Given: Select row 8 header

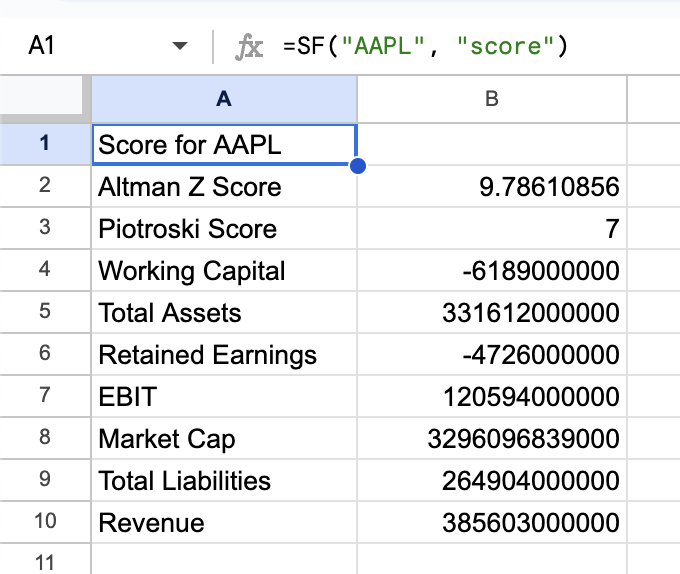Looking at the screenshot, I should pos(45,438).
